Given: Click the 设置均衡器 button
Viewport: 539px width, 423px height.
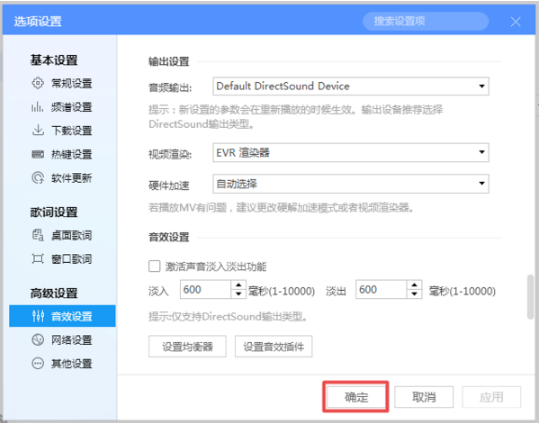Looking at the screenshot, I should [x=187, y=346].
